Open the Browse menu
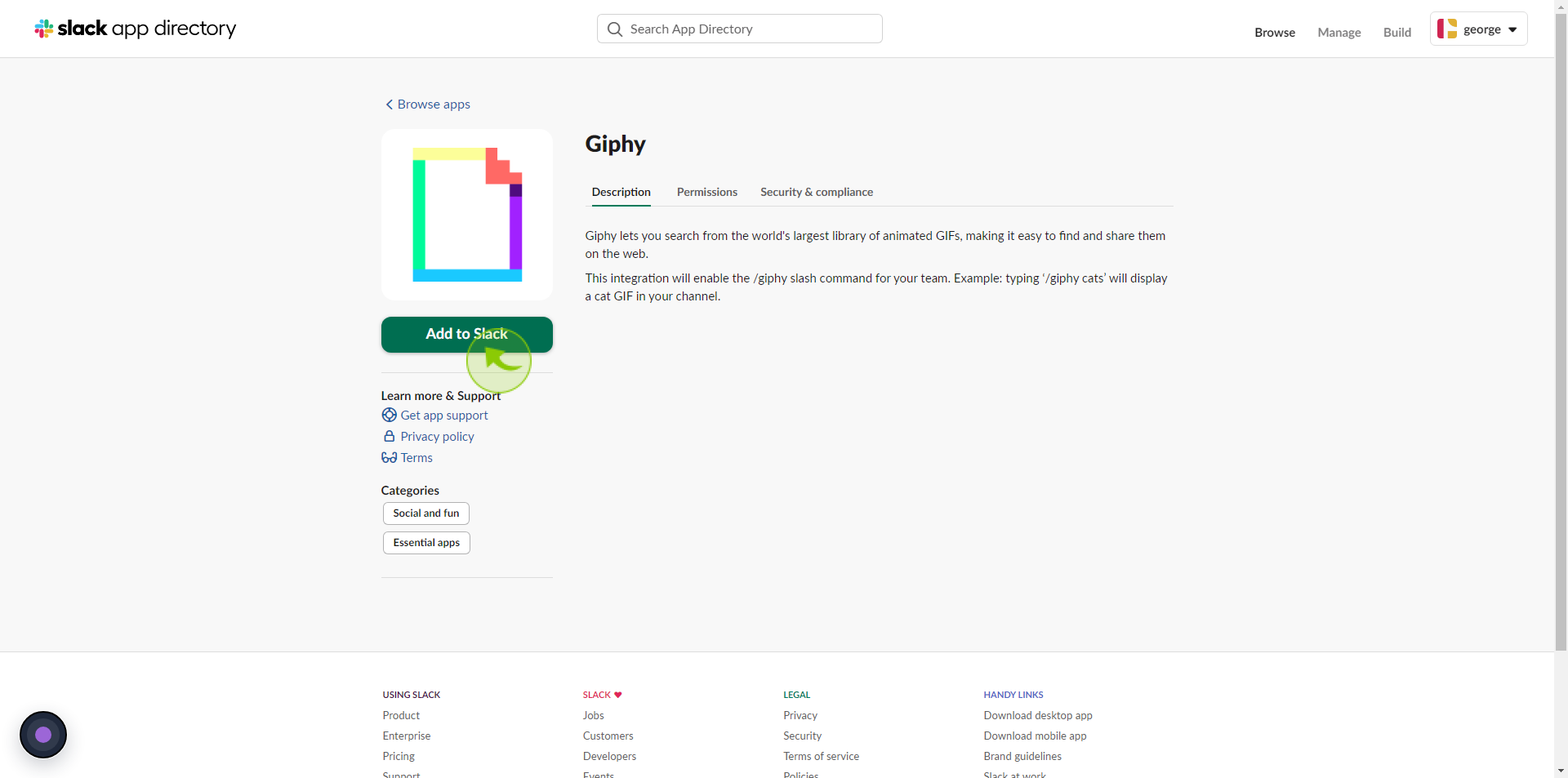The image size is (1568, 778). (x=1275, y=32)
